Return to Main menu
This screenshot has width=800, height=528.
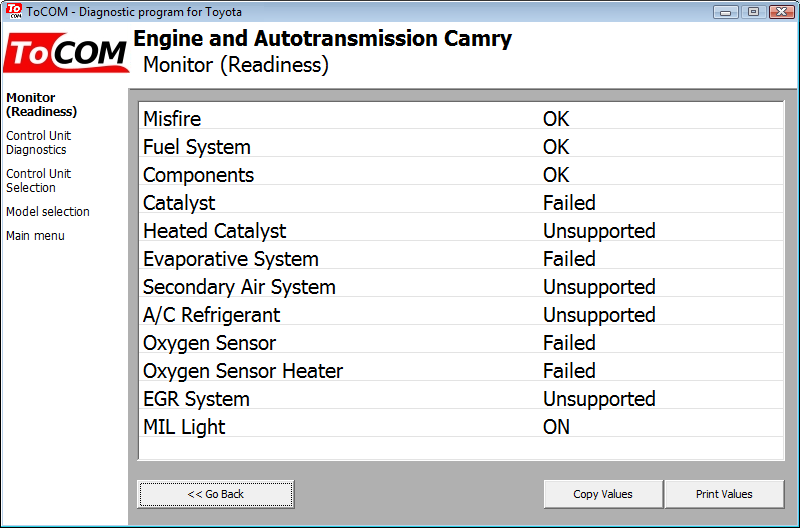coord(35,236)
